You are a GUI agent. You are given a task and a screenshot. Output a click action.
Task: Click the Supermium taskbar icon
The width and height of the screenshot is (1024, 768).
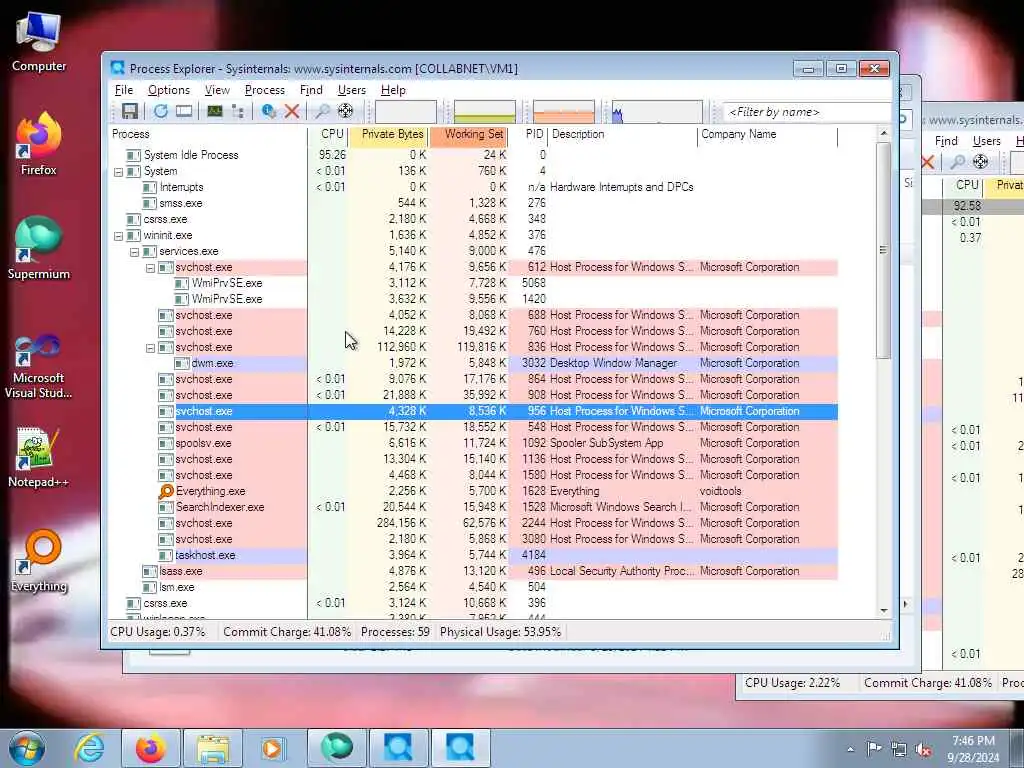(x=337, y=748)
